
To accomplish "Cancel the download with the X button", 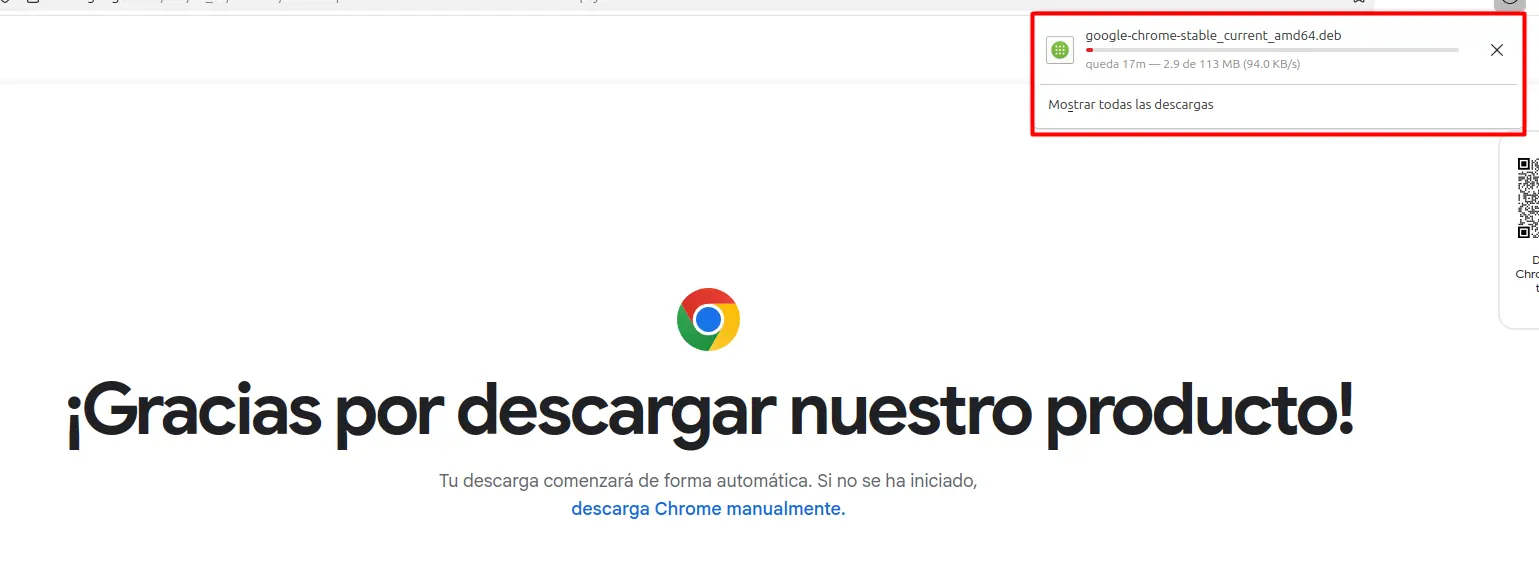I will coord(1496,50).
